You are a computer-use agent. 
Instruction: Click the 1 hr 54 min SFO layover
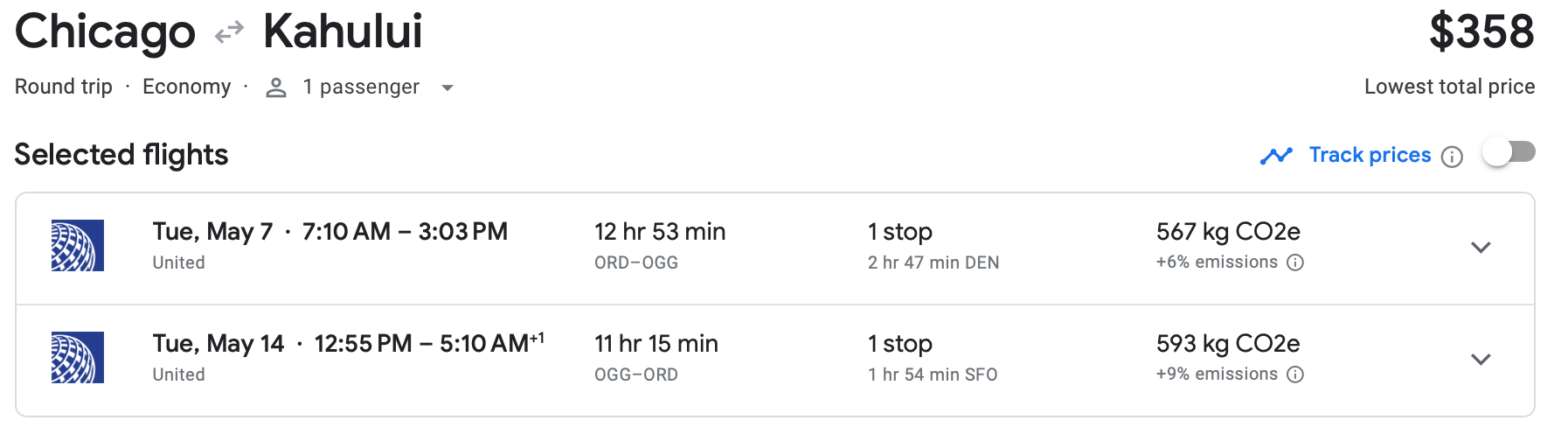932,374
